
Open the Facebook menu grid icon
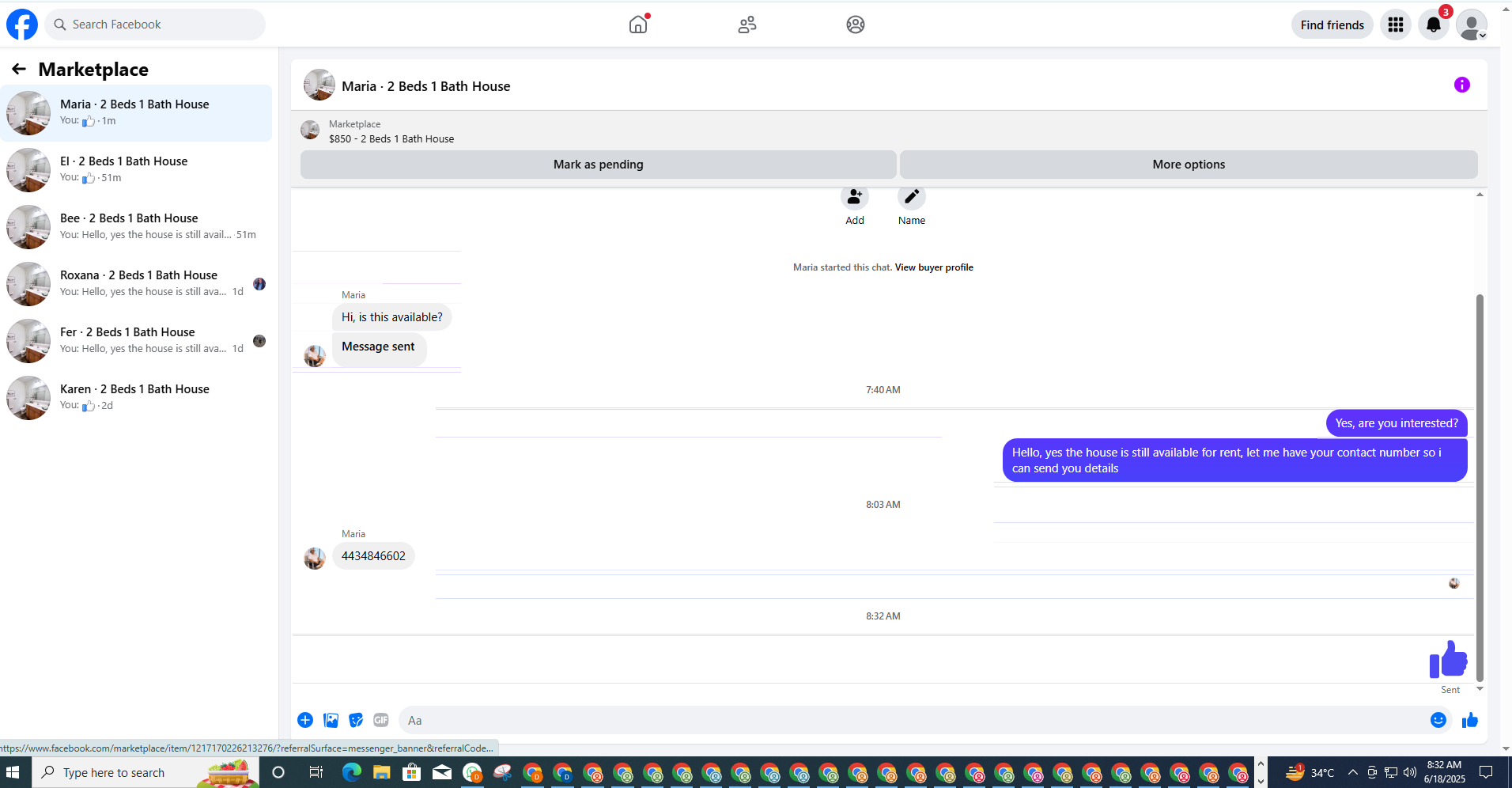point(1396,25)
